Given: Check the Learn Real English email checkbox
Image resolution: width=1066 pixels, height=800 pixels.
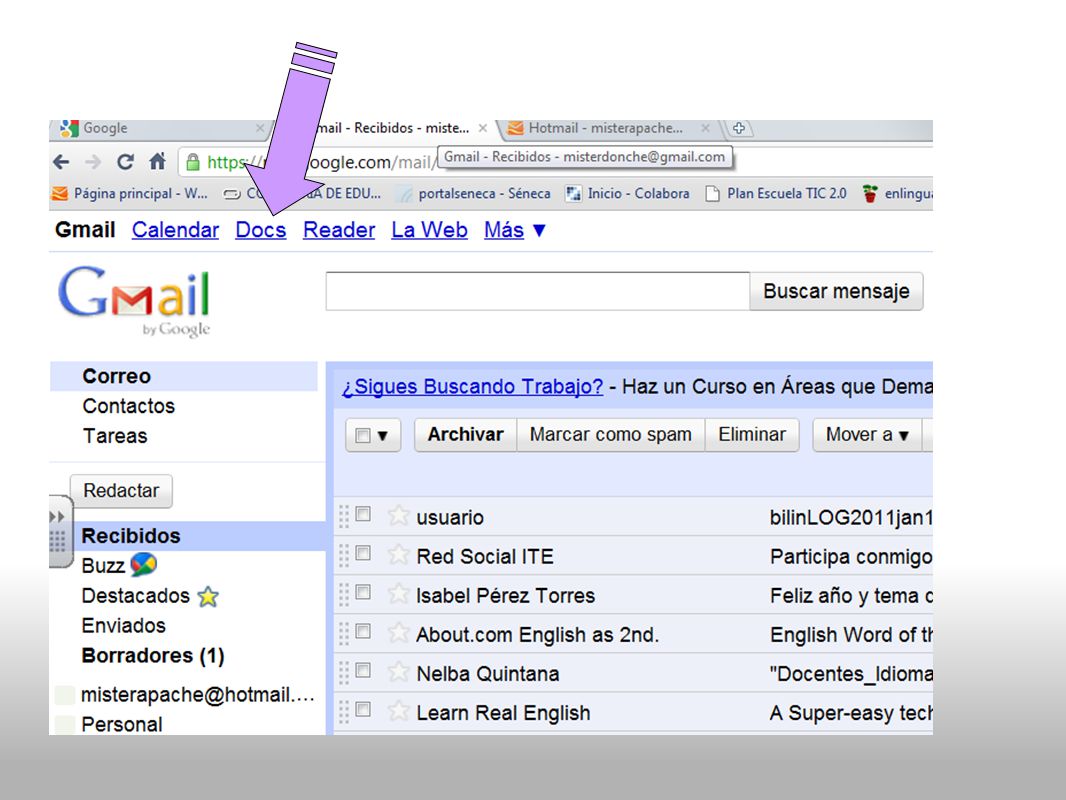Looking at the screenshot, I should pyautogui.click(x=363, y=710).
